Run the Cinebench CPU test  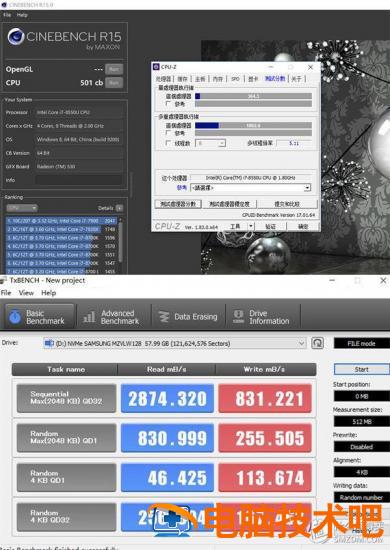[114, 83]
